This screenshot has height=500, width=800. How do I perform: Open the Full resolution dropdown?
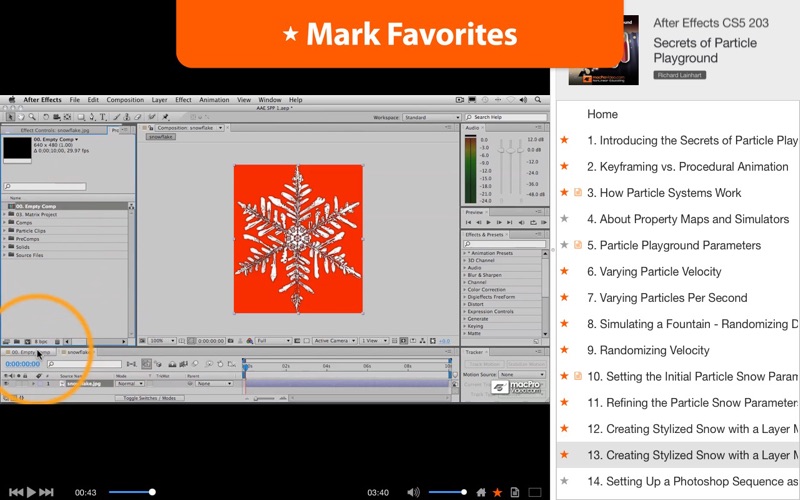point(273,340)
